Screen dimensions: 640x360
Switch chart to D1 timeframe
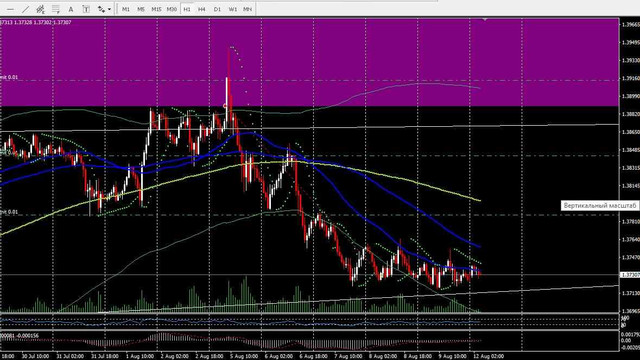click(x=217, y=9)
